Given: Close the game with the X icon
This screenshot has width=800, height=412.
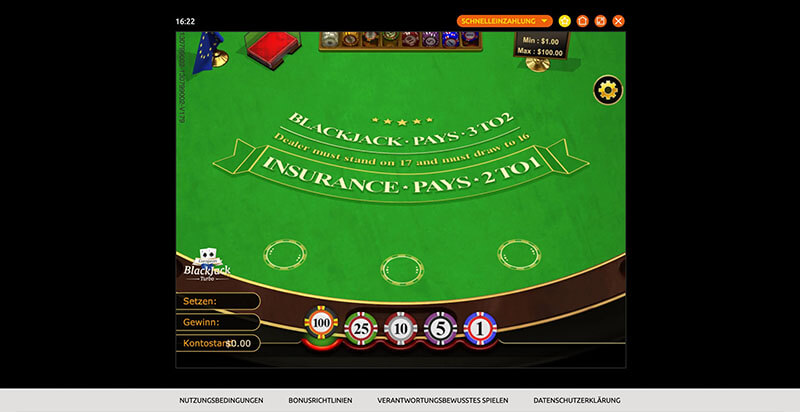Looking at the screenshot, I should coord(619,20).
